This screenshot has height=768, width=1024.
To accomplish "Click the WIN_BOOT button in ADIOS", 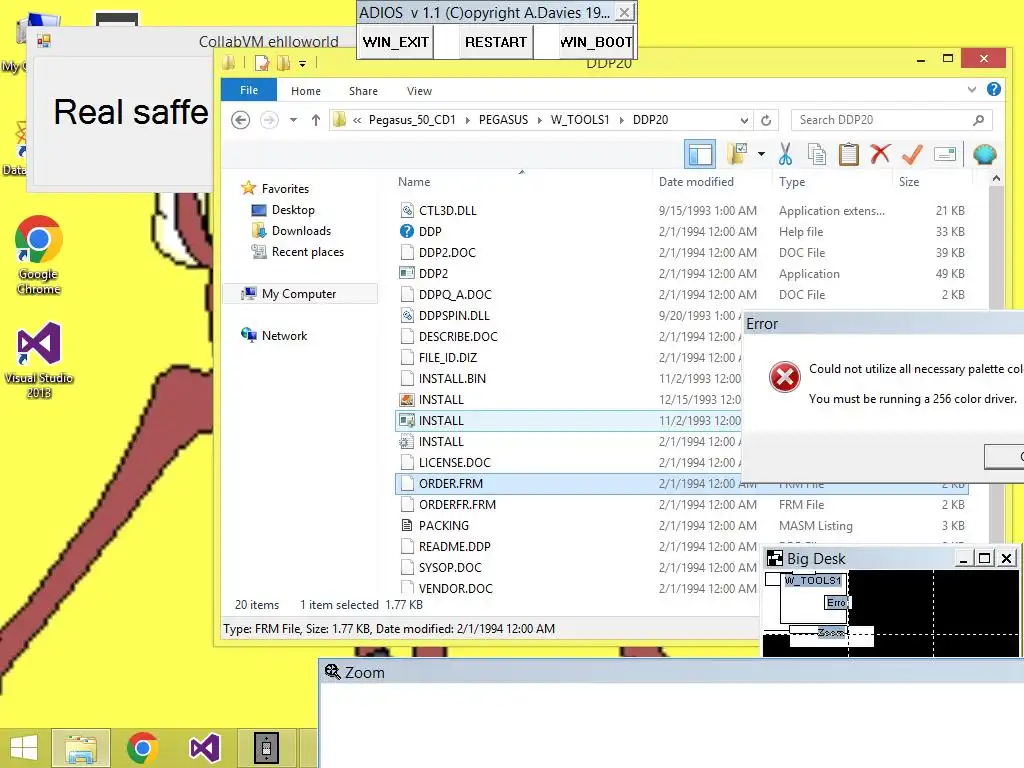I will (x=596, y=42).
